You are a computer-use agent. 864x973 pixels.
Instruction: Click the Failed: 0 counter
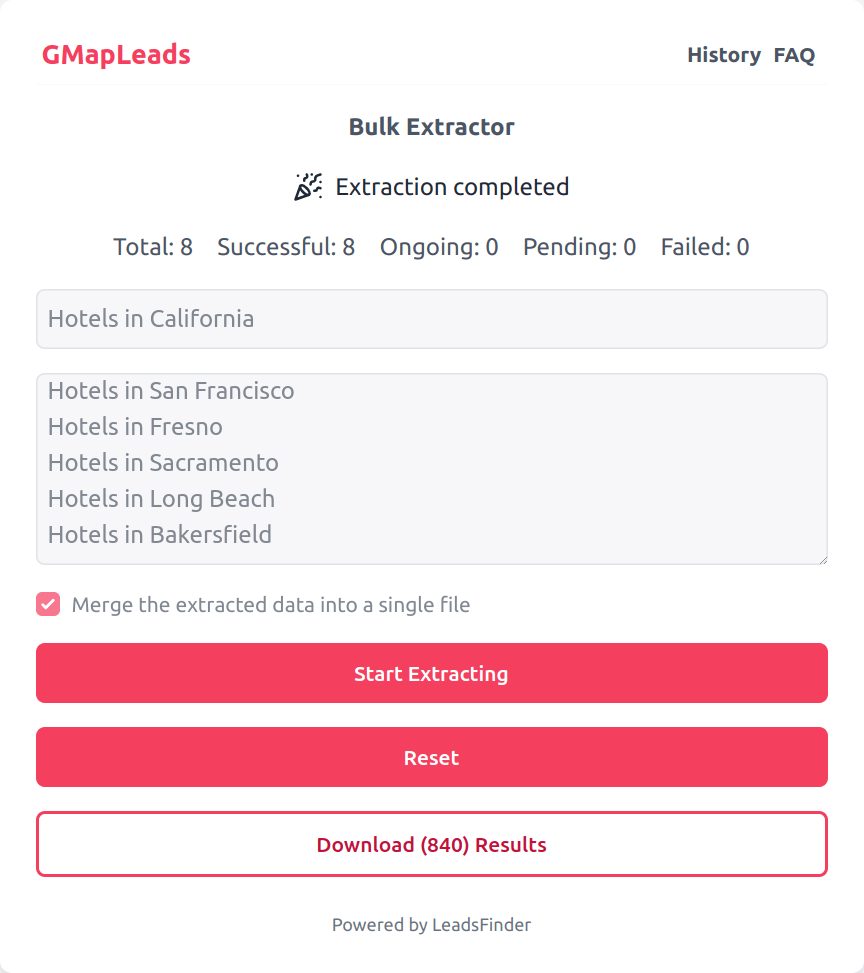click(x=704, y=247)
